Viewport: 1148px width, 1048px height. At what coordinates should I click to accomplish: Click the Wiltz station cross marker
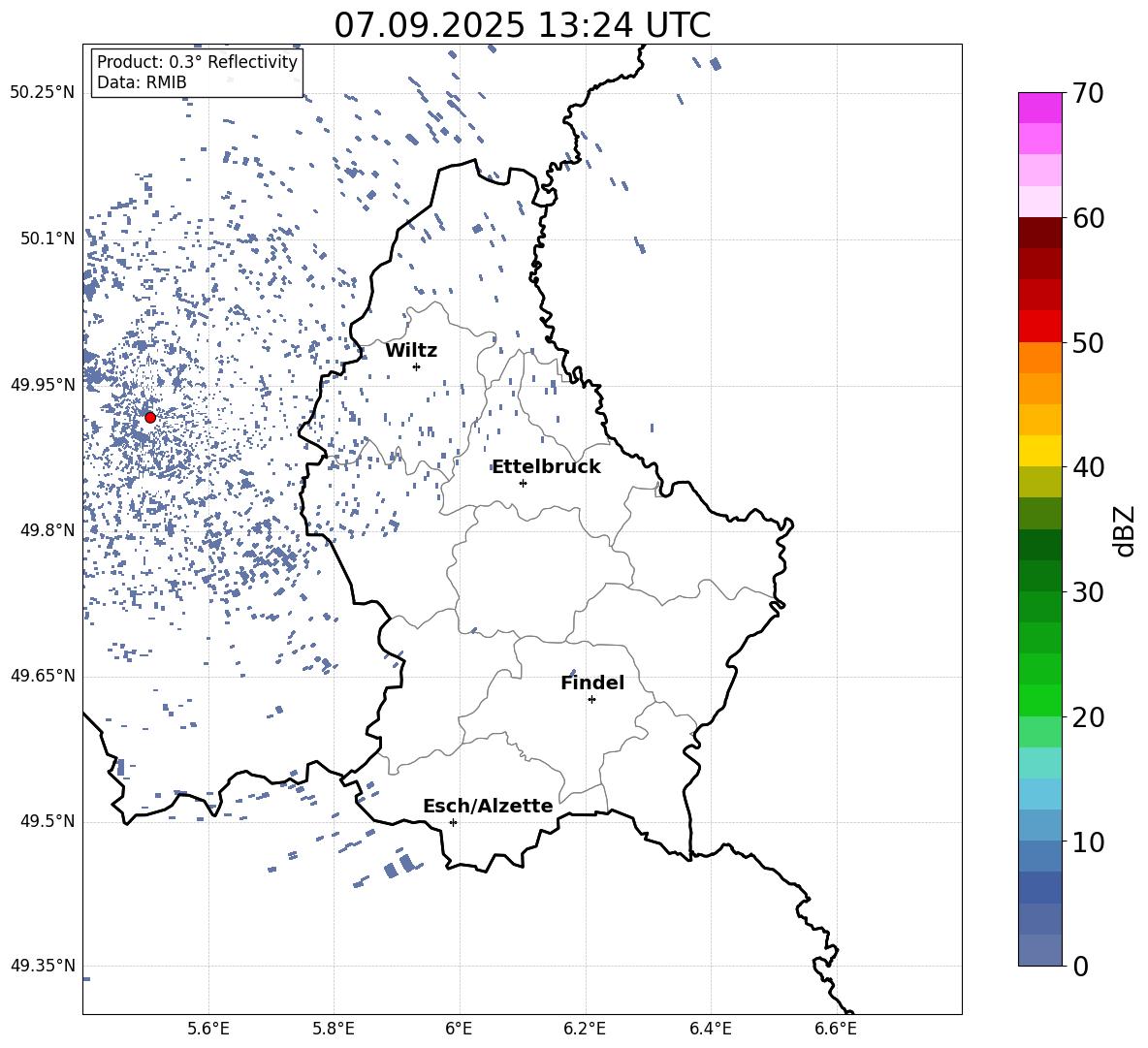tap(416, 366)
